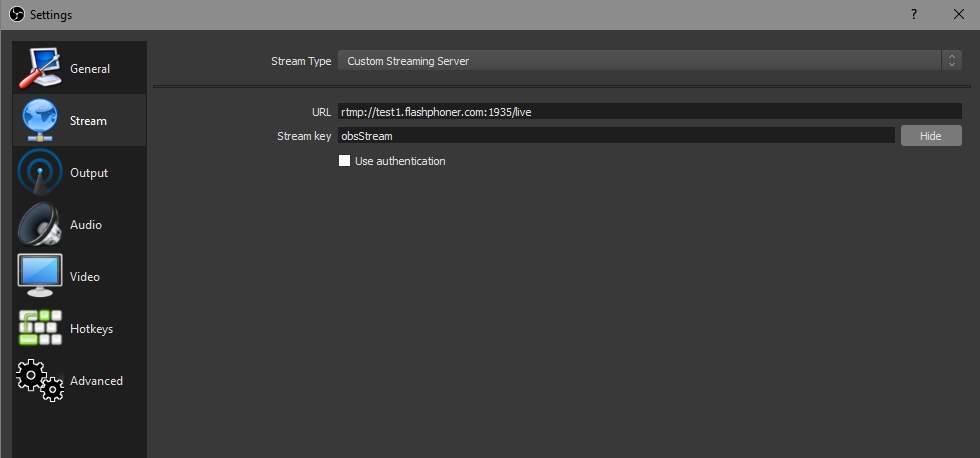Click the Hotkeys keyboard icon
Screen dimensions: 980x458
click(x=40, y=329)
